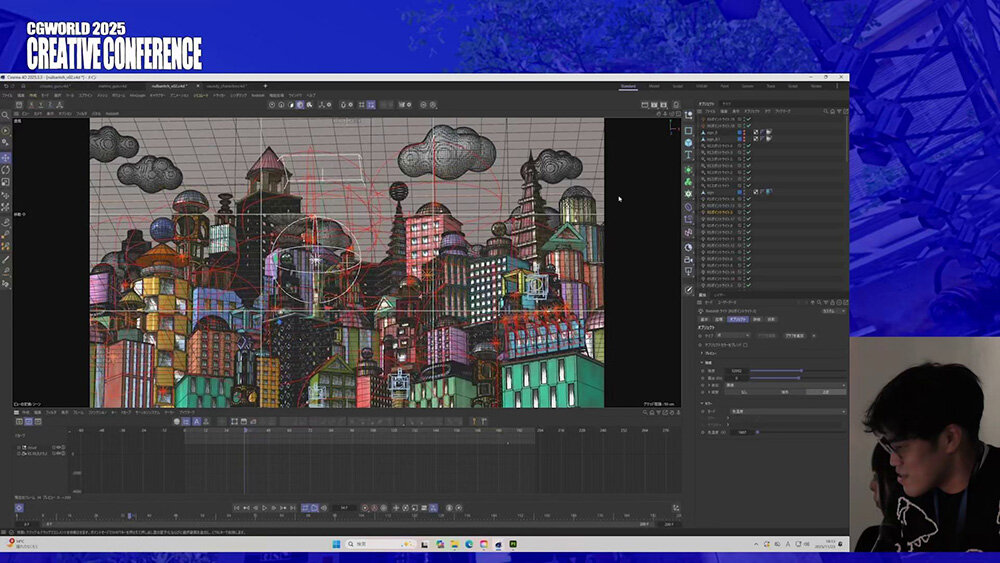The height and width of the screenshot is (563, 1000).
Task: Click the Text spline 'T' icon
Action: [689, 156]
